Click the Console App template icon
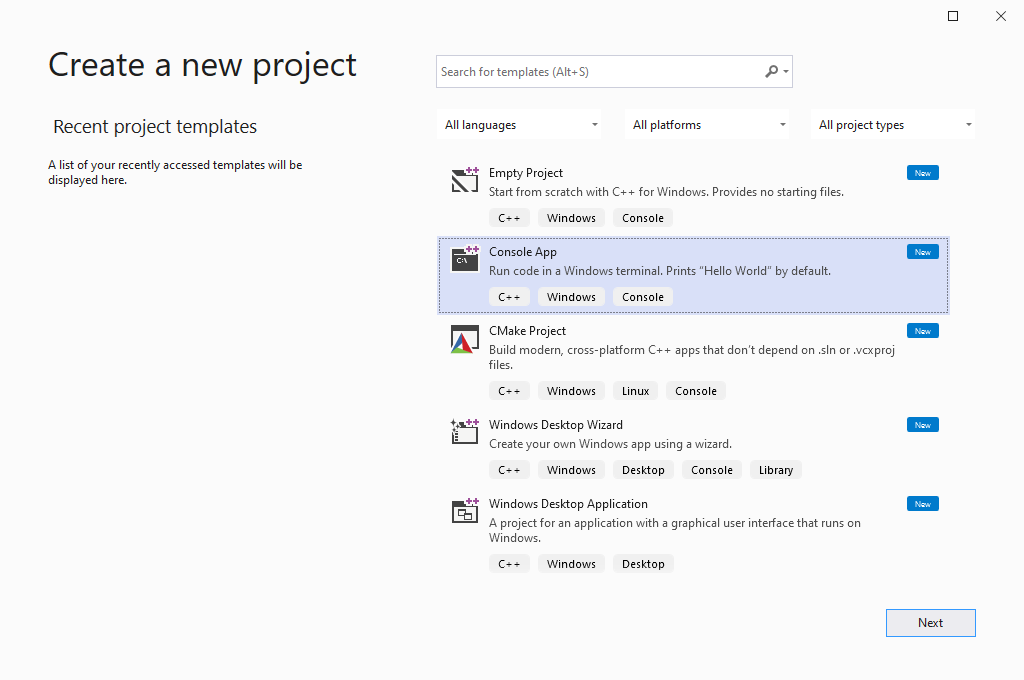The image size is (1024, 680). tap(465, 259)
